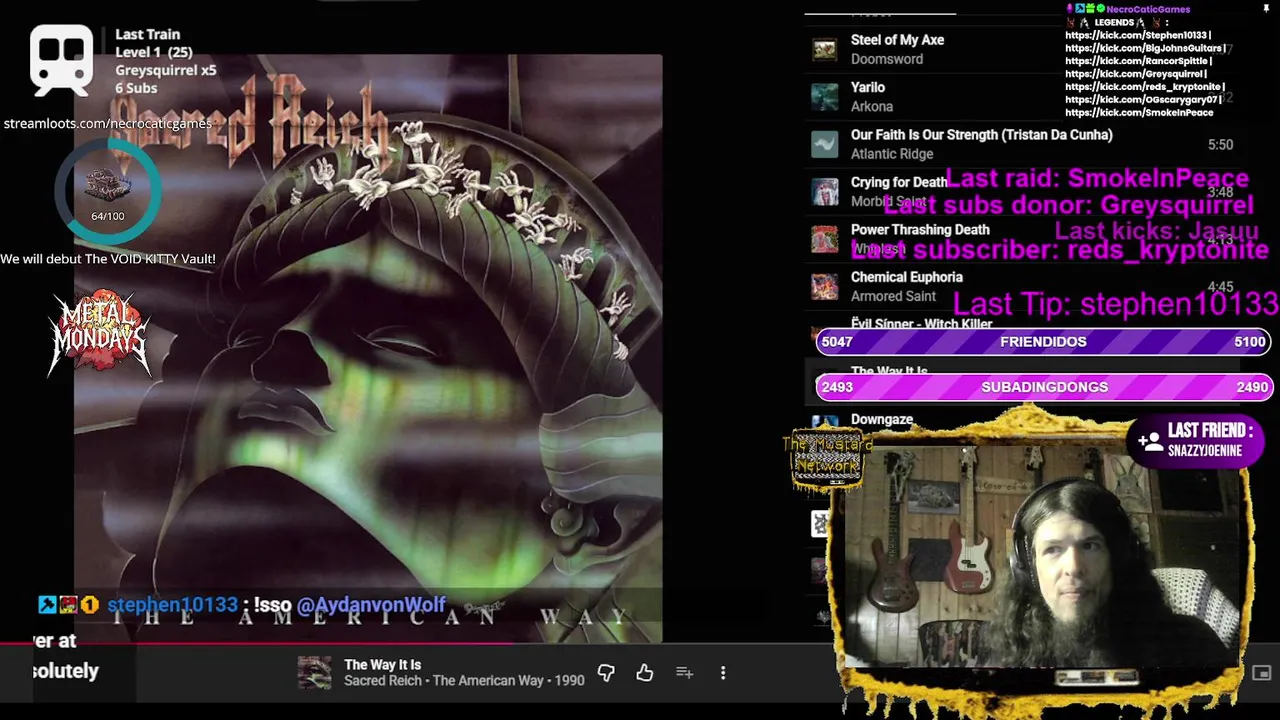The image size is (1280, 720).
Task: Click the 'The Way It Is' title in the player bar
Action: pos(382,665)
